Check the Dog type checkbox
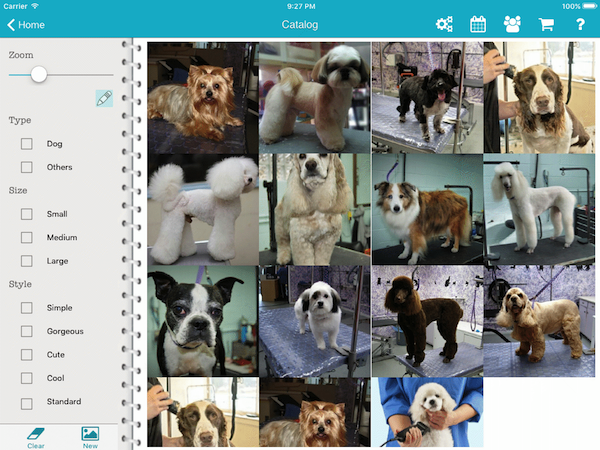This screenshot has width=600, height=450. [x=27, y=144]
